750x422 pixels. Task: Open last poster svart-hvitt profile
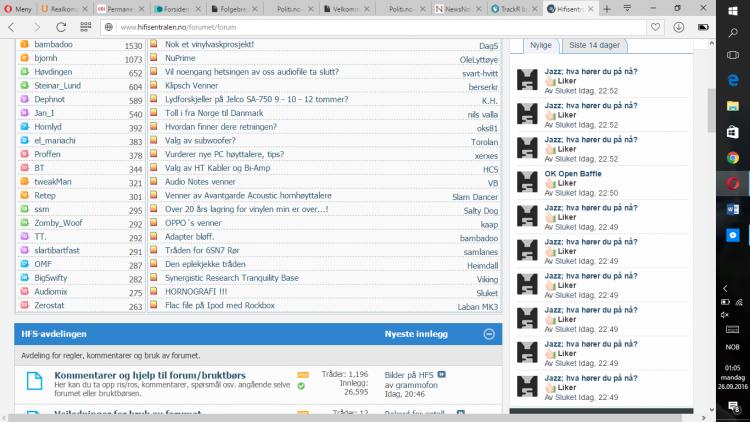pos(480,73)
